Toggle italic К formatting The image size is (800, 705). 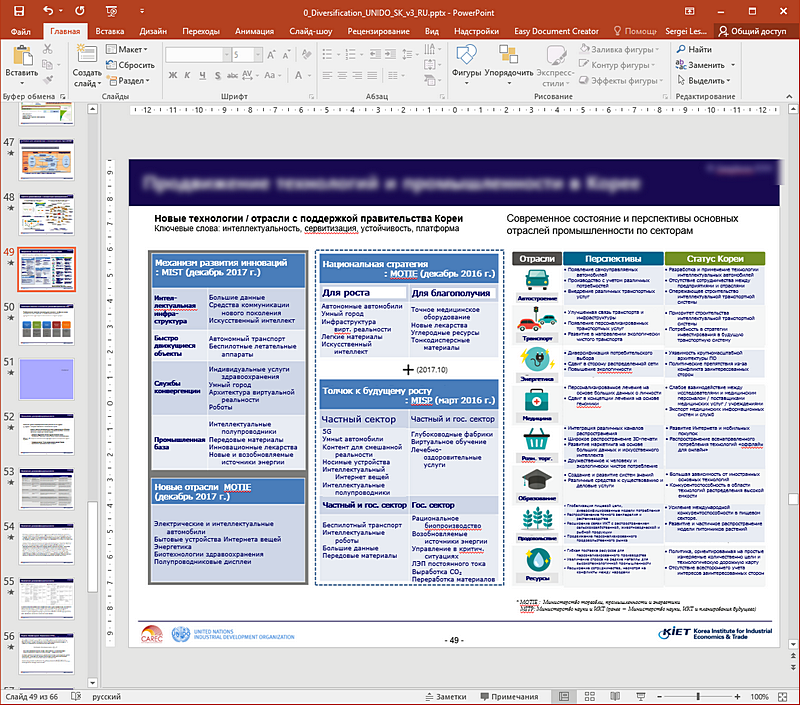[187, 75]
